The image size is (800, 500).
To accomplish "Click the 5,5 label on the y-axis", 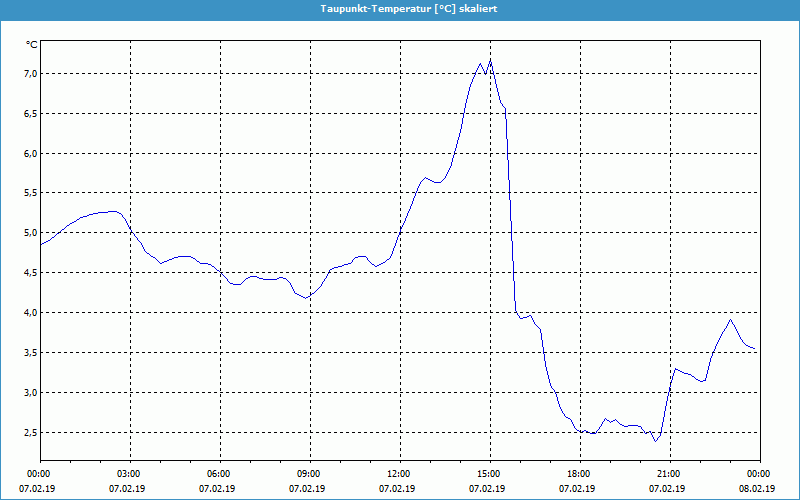I will [29, 193].
